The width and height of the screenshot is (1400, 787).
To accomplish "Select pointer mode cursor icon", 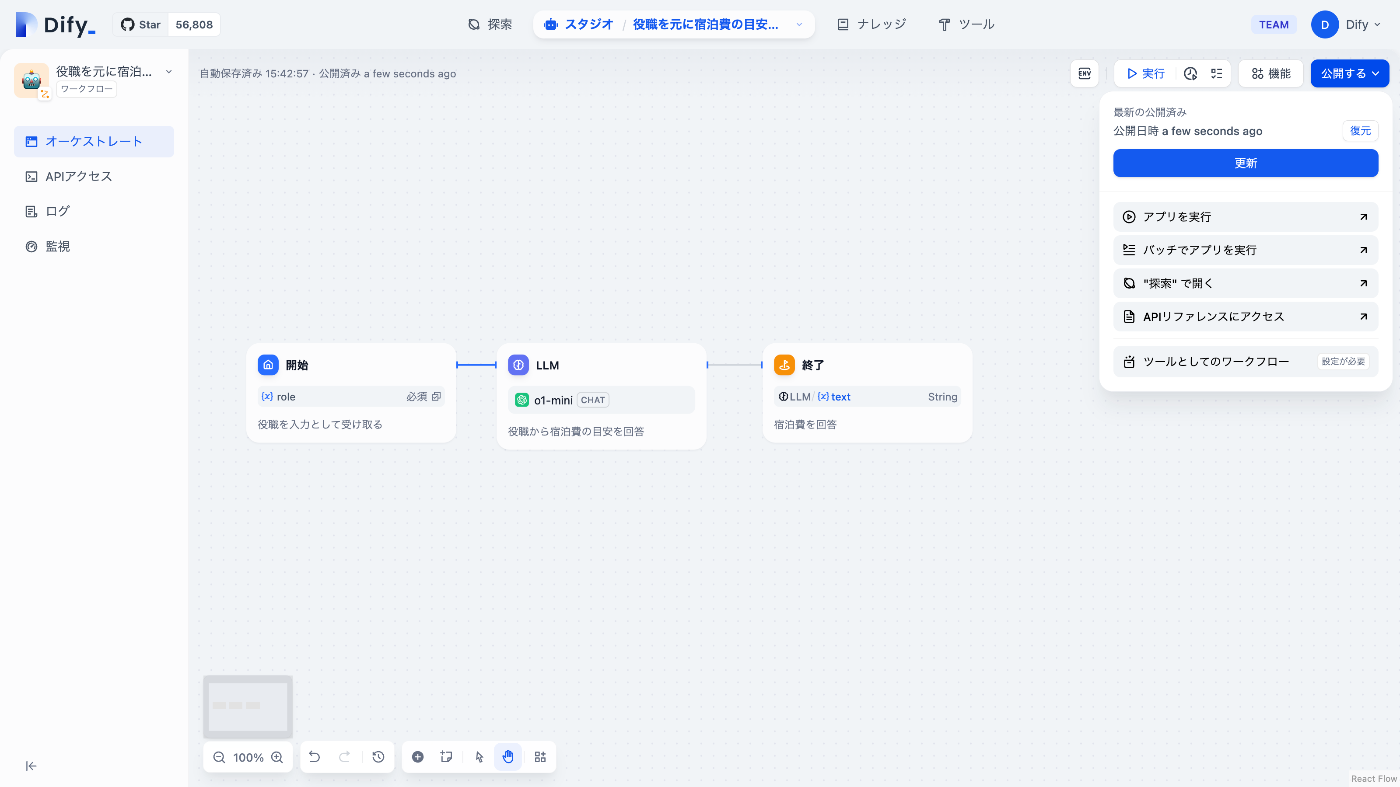I will (479, 757).
